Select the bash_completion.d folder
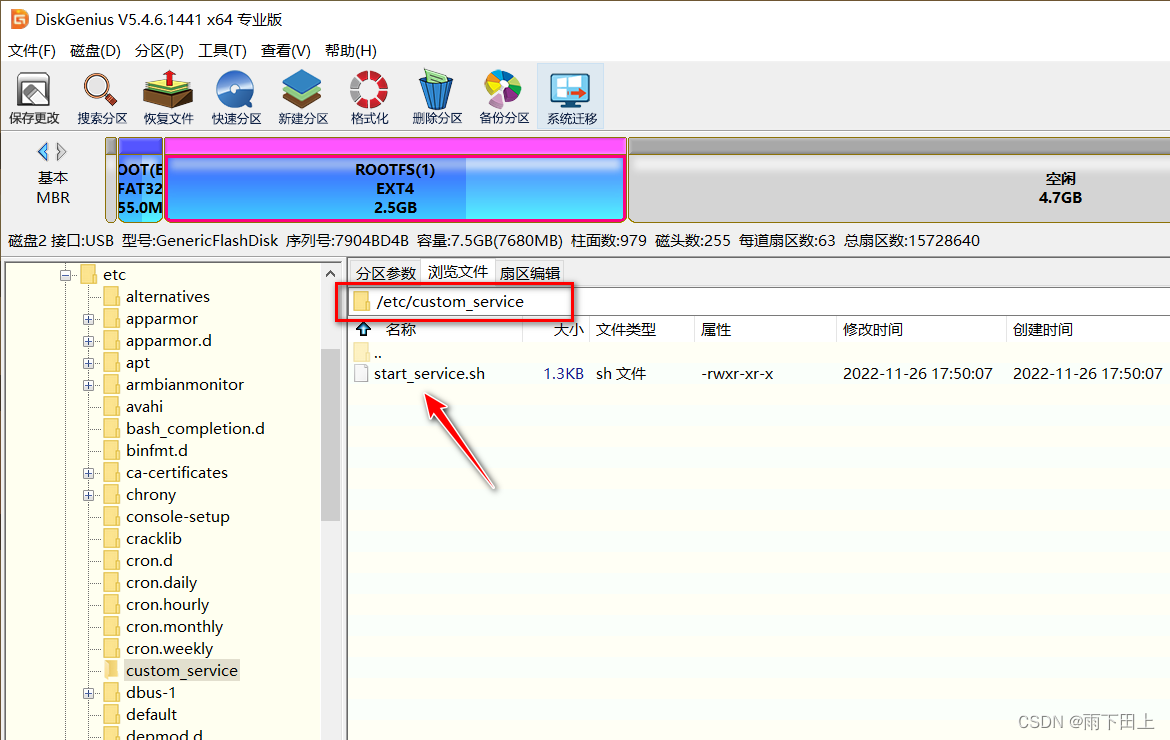 pyautogui.click(x=195, y=429)
